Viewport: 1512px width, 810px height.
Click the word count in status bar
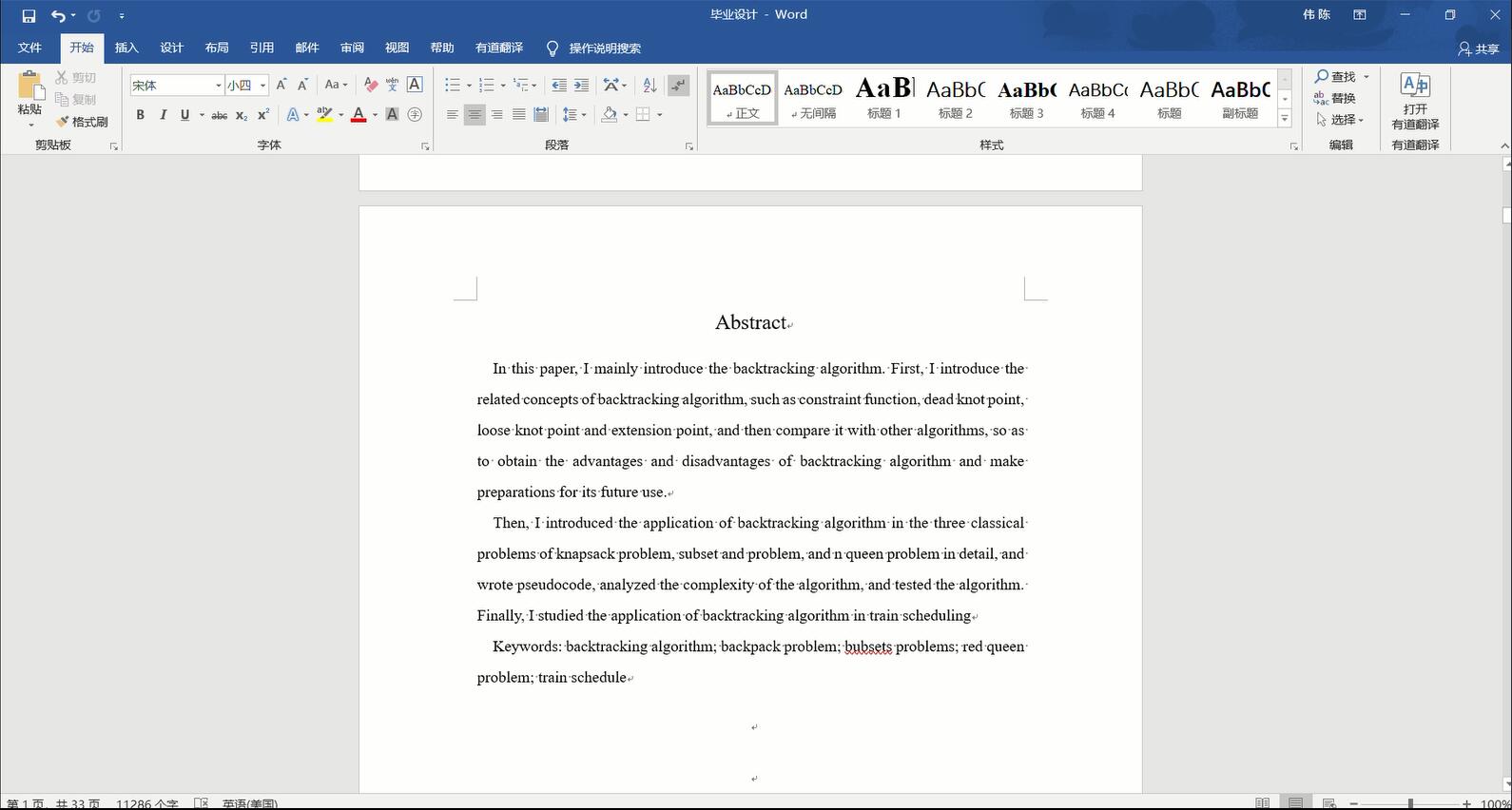click(146, 804)
